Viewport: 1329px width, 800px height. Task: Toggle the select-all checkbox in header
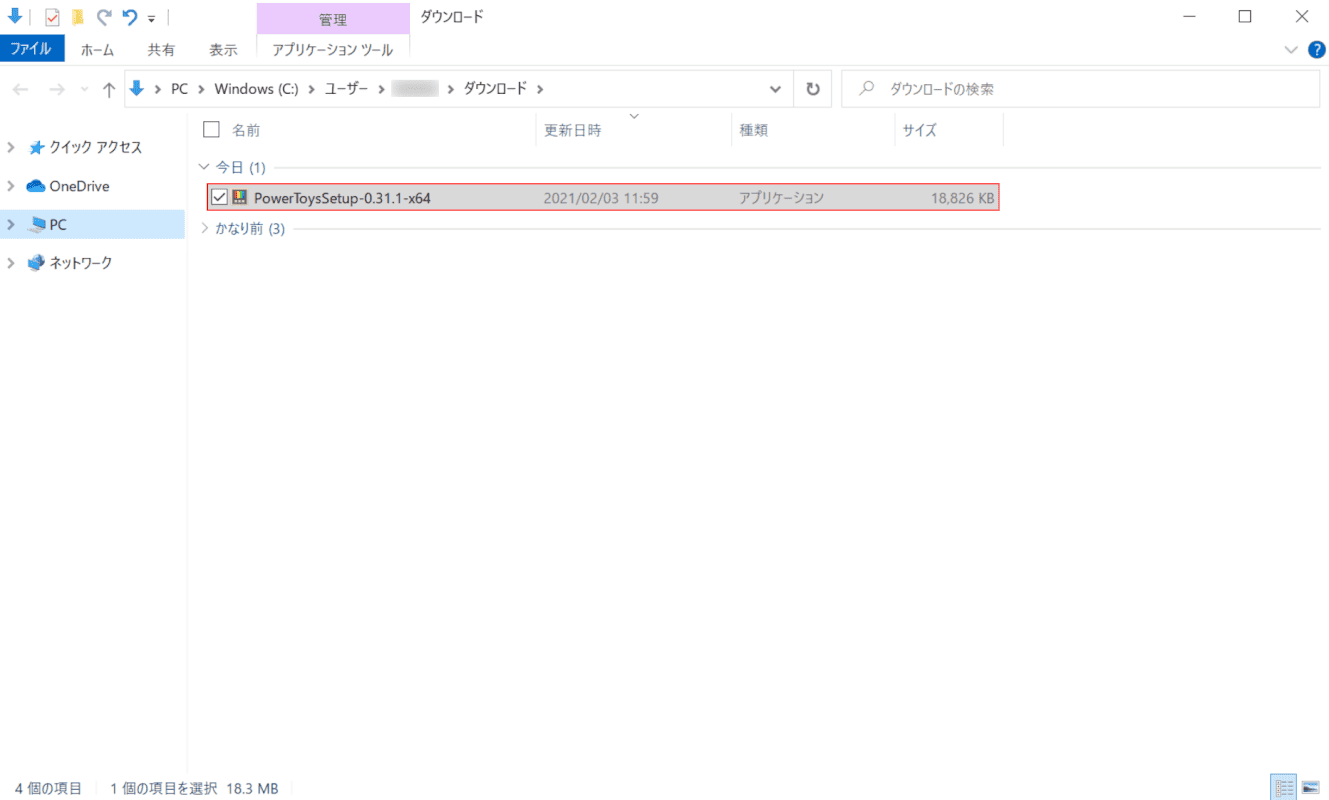click(x=211, y=130)
